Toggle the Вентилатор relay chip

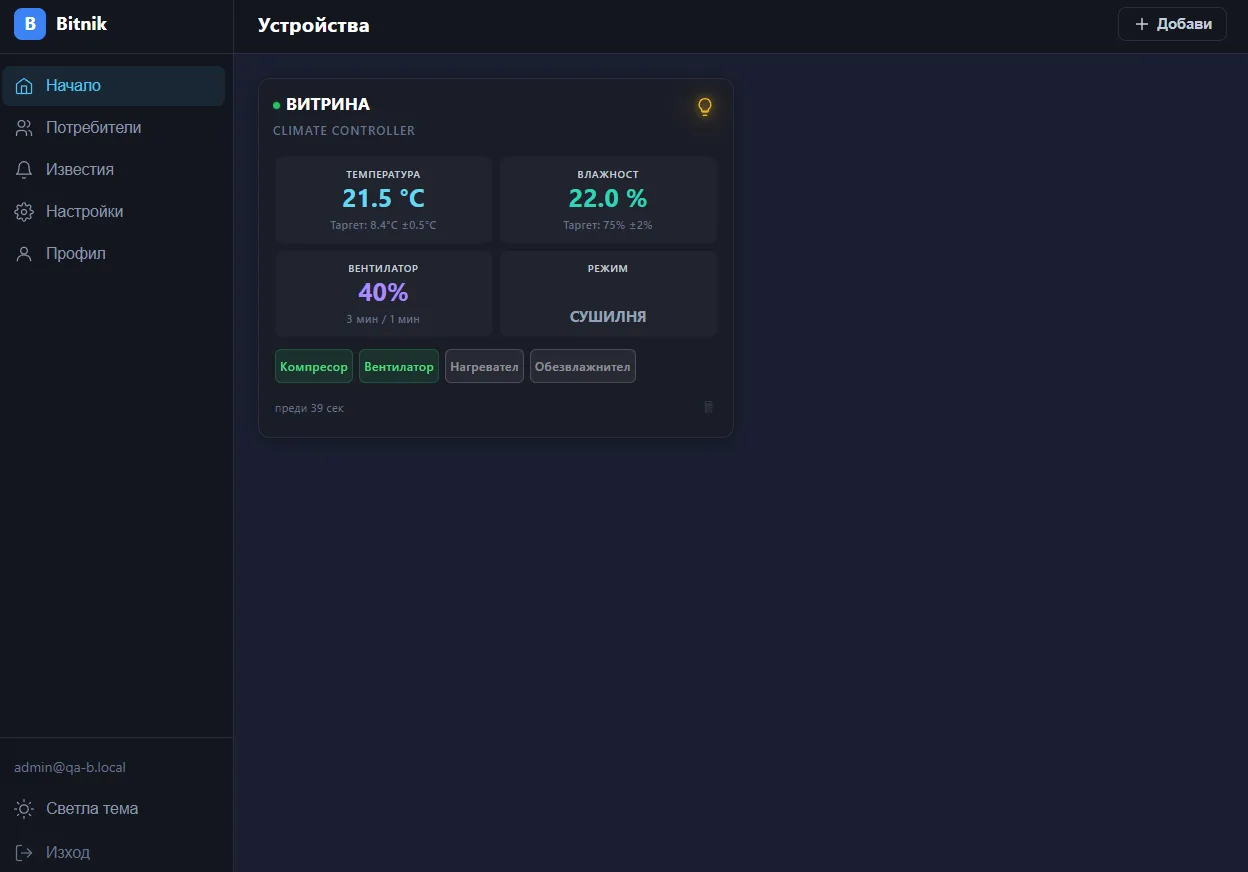[399, 366]
